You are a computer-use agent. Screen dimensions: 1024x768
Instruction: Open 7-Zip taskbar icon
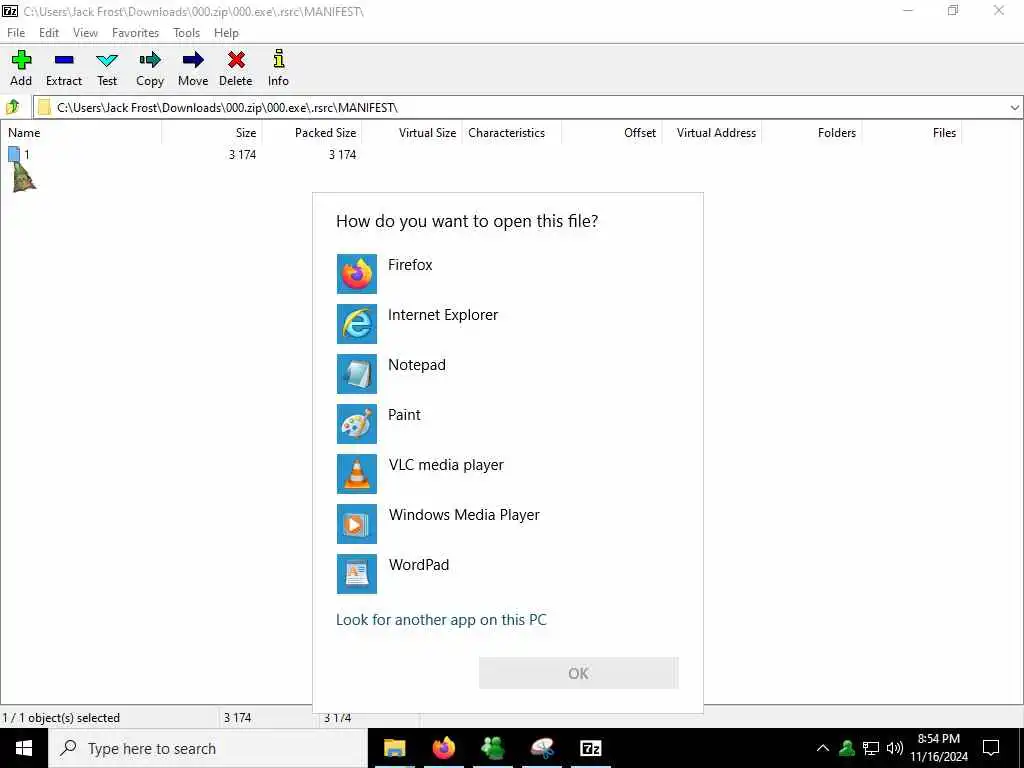point(590,748)
